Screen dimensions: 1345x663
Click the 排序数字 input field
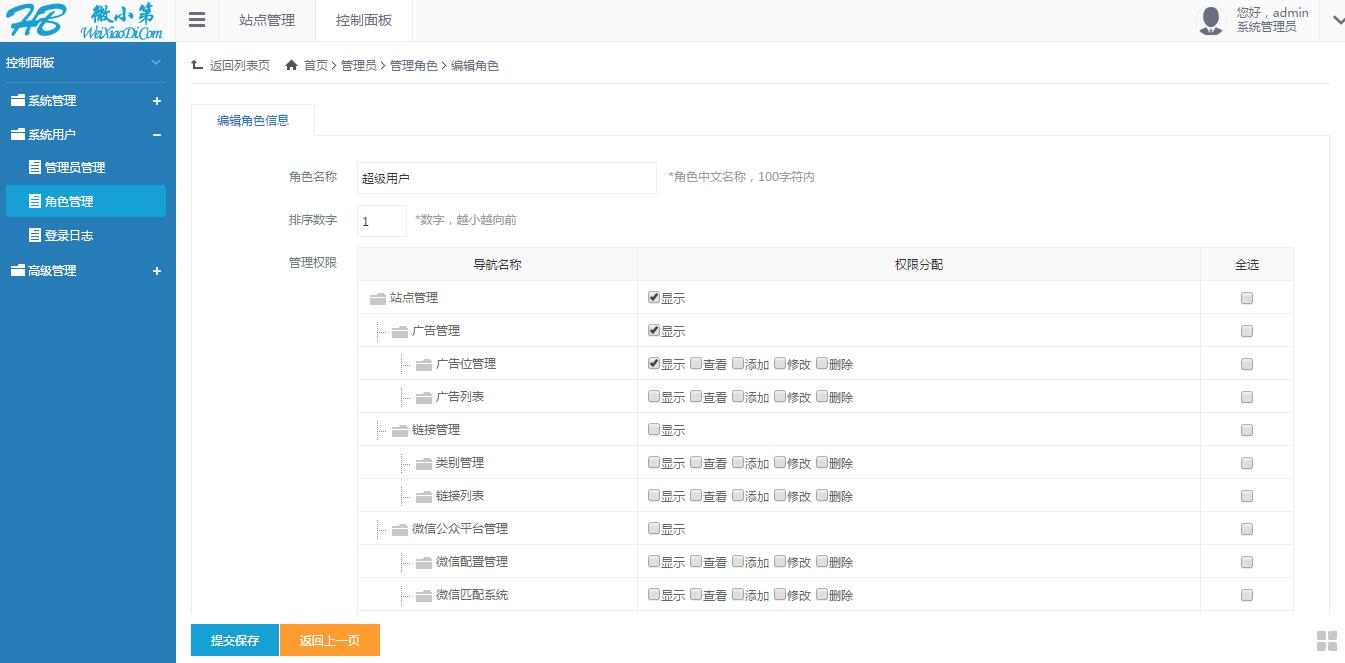click(x=382, y=221)
